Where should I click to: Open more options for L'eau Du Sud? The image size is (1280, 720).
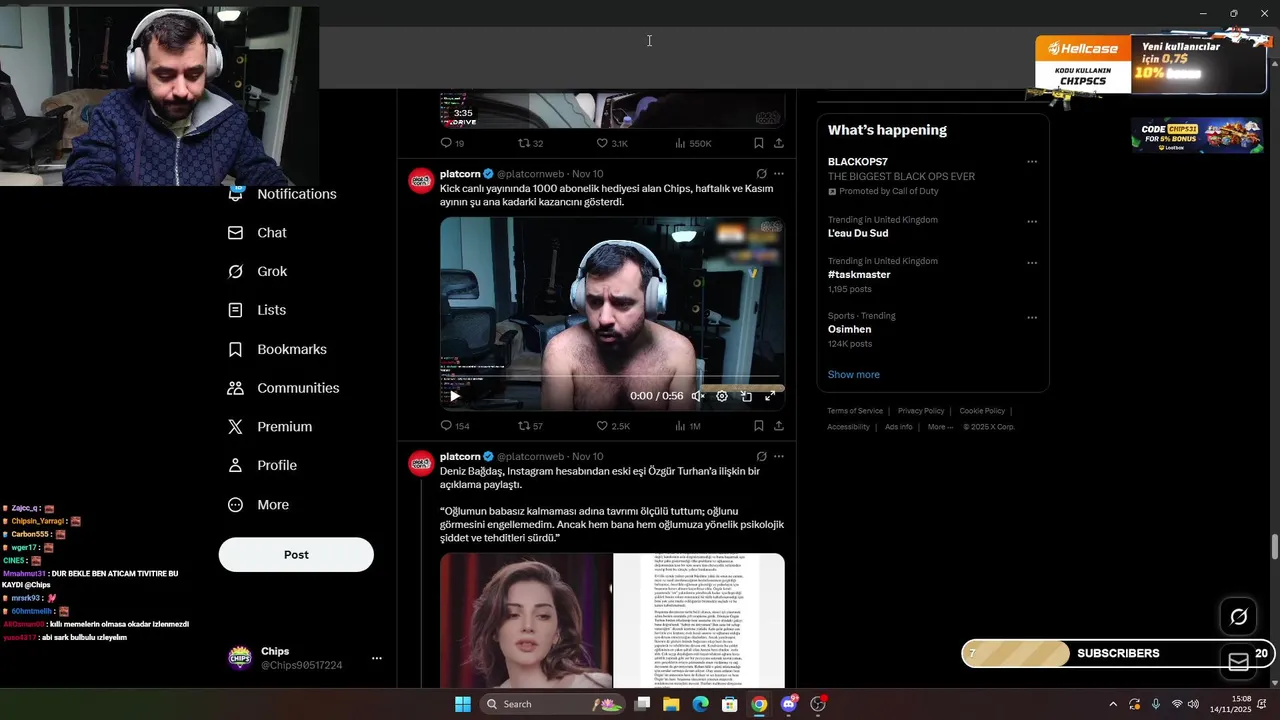pyautogui.click(x=1032, y=221)
